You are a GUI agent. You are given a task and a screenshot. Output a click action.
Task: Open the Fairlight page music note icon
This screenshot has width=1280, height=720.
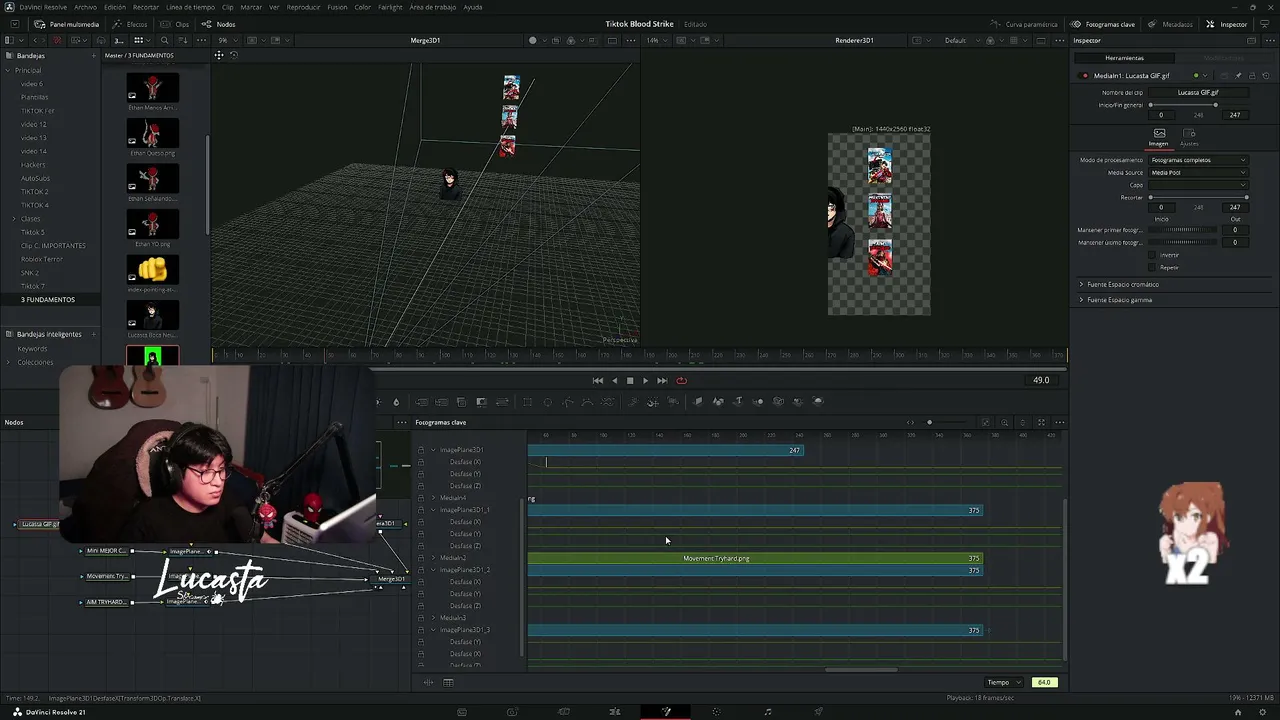point(768,712)
